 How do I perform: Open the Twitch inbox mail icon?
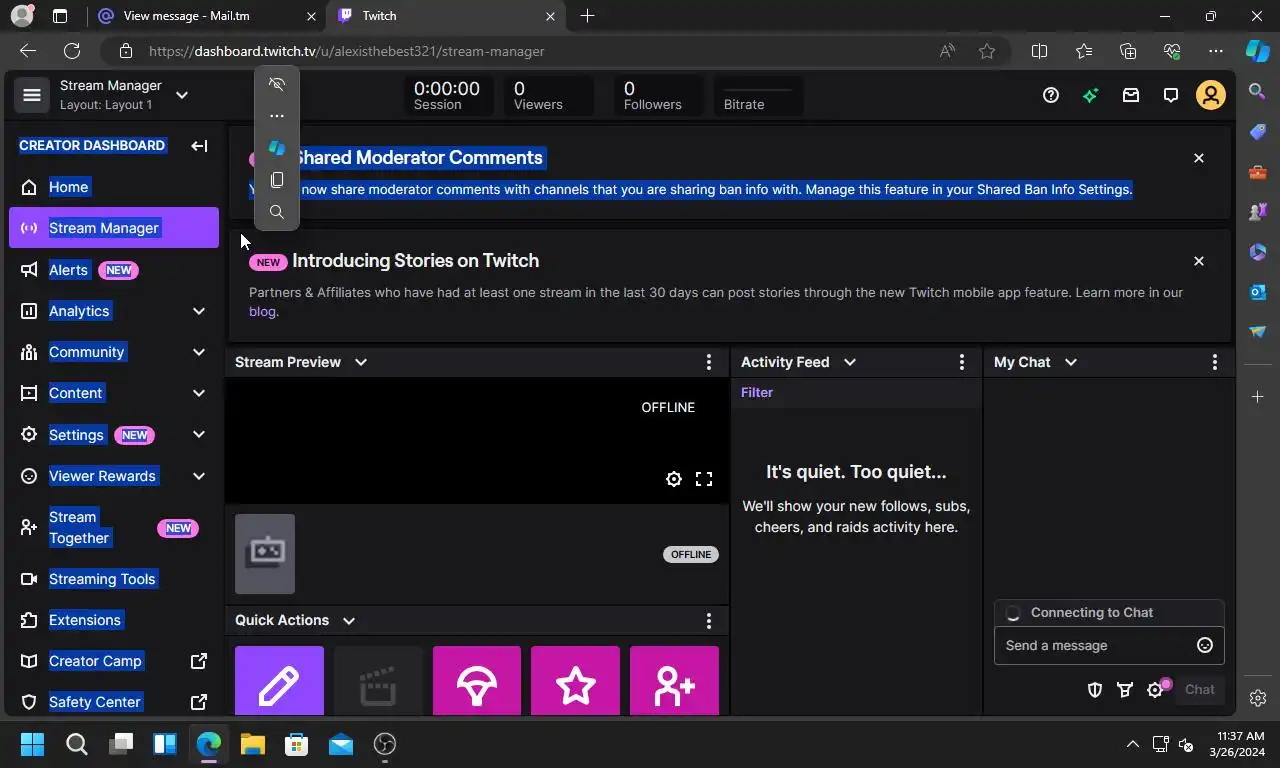pyautogui.click(x=1130, y=95)
